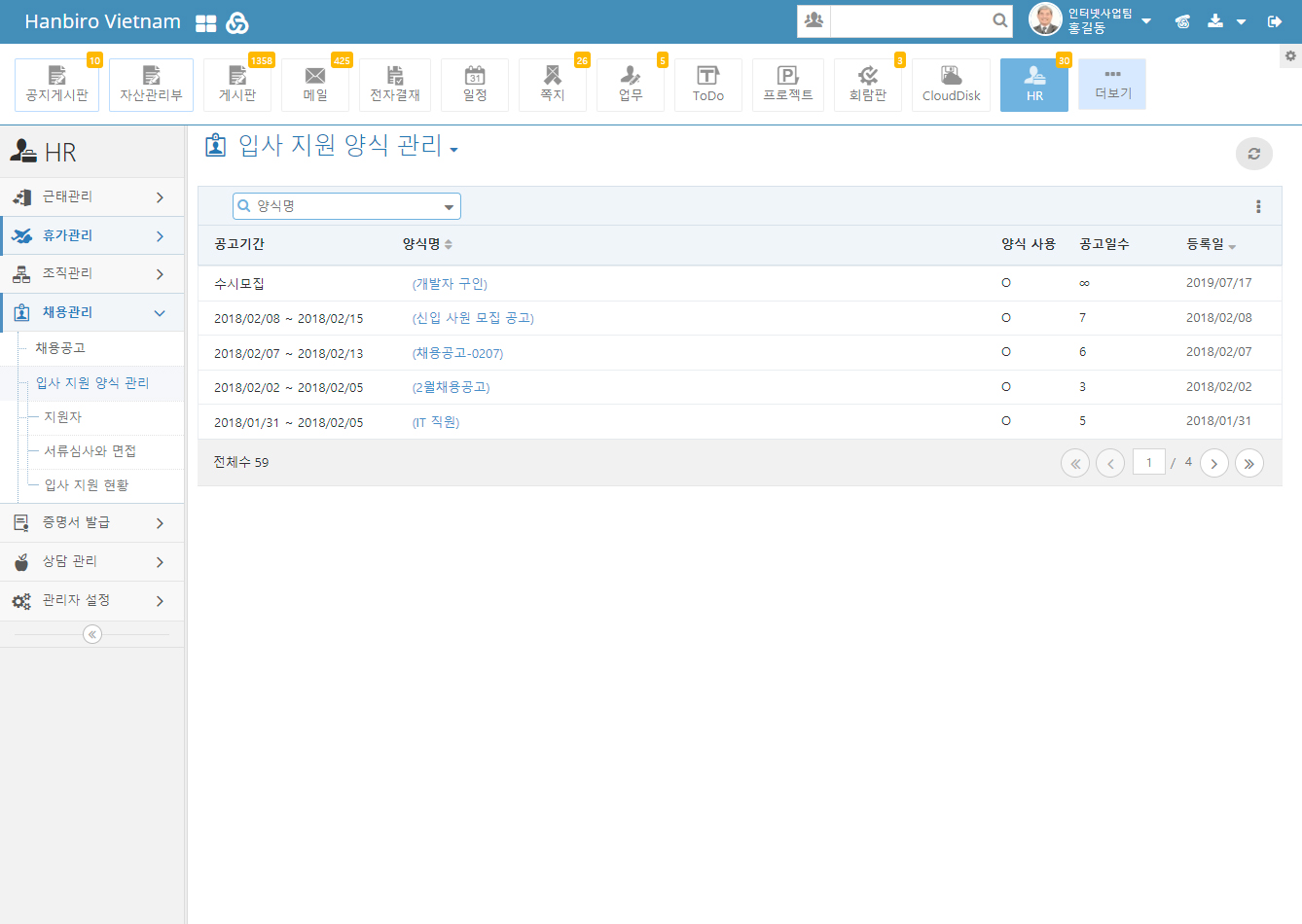Click the triple-ring logo icon in header
1302x924 pixels.
(x=237, y=23)
